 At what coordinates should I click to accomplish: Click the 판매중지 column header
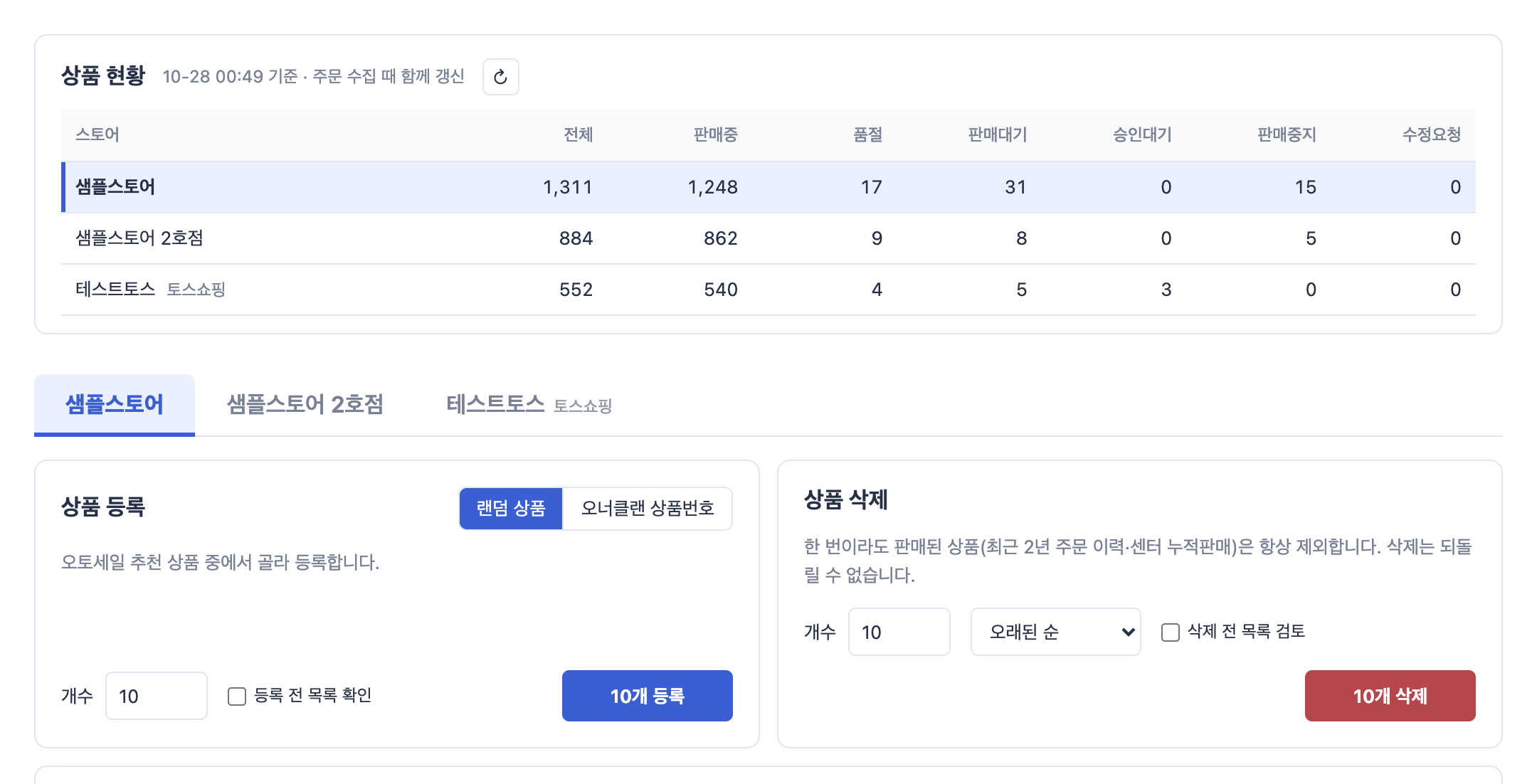[x=1287, y=134]
